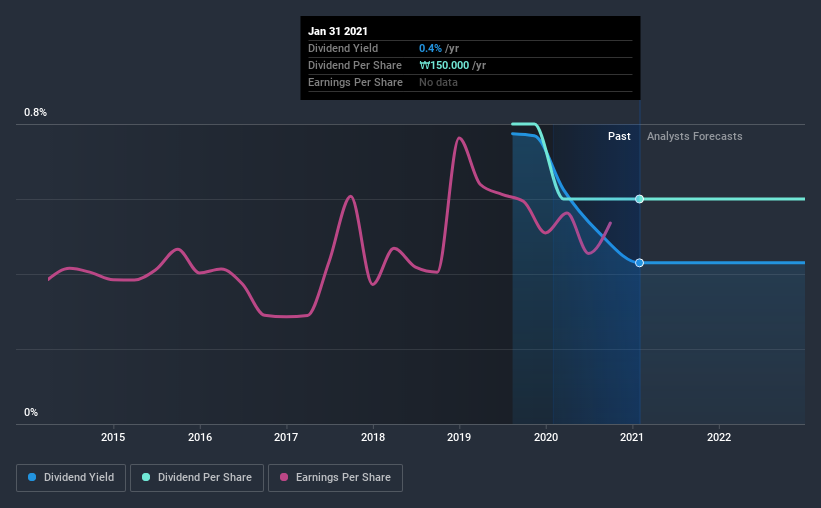Click the teal Dividend Per Share legend dot
821x508 pixels.
coord(146,477)
